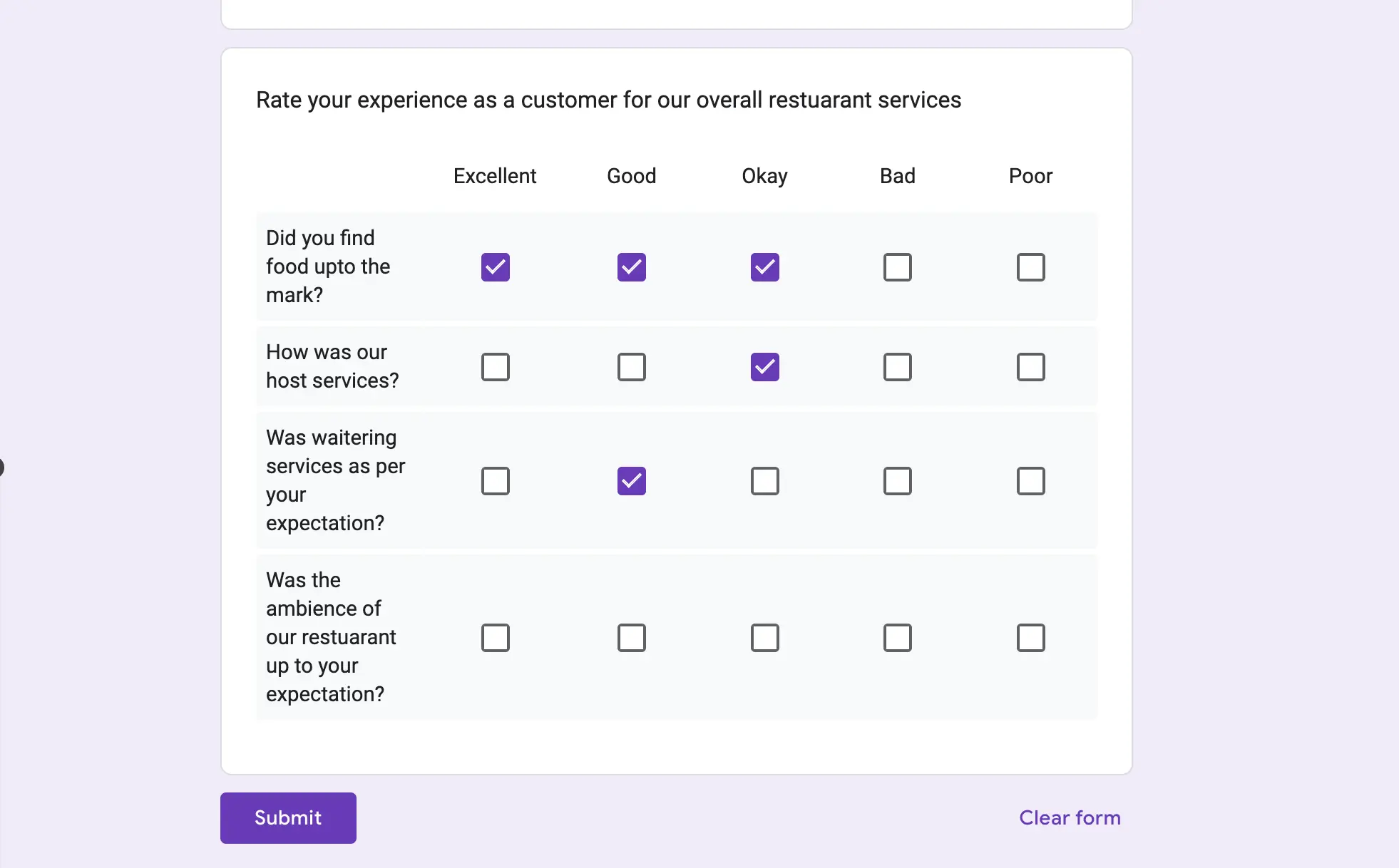Check Poor for food quality question
1399x868 pixels.
1030,267
